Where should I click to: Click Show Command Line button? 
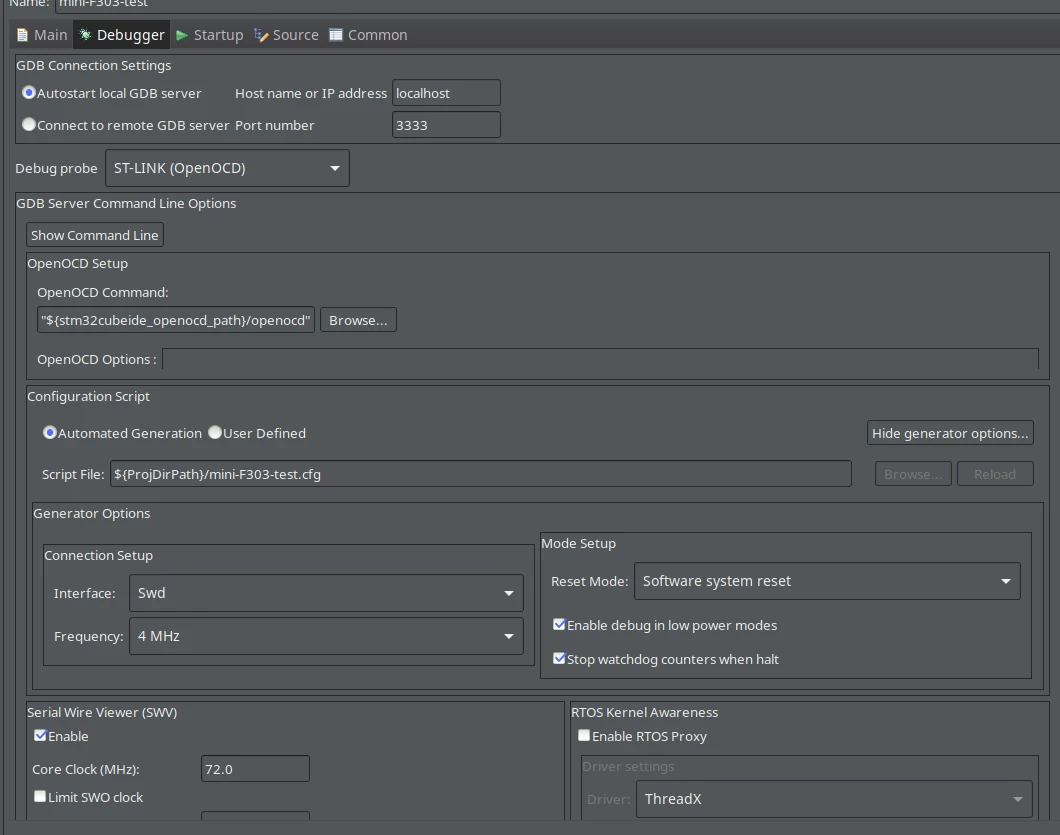[95, 235]
